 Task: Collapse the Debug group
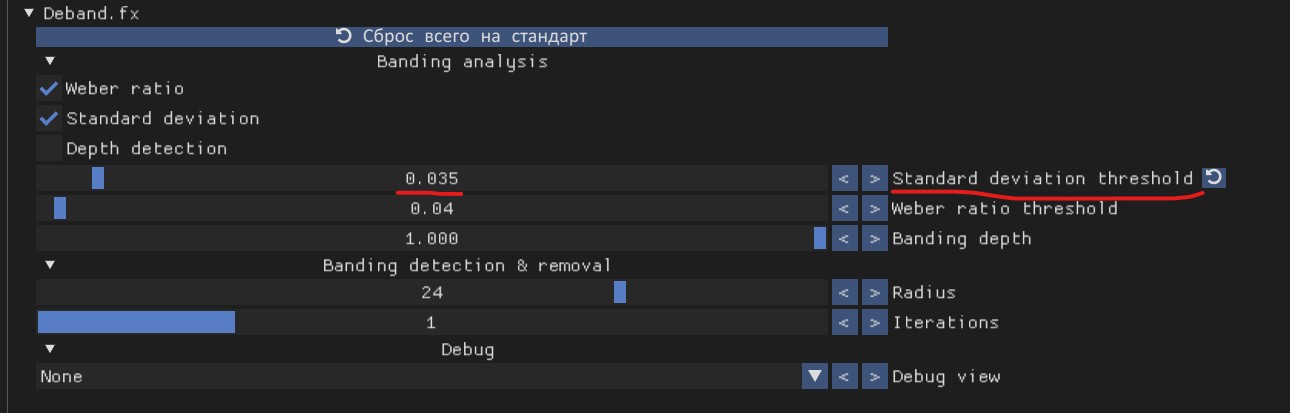(x=49, y=350)
